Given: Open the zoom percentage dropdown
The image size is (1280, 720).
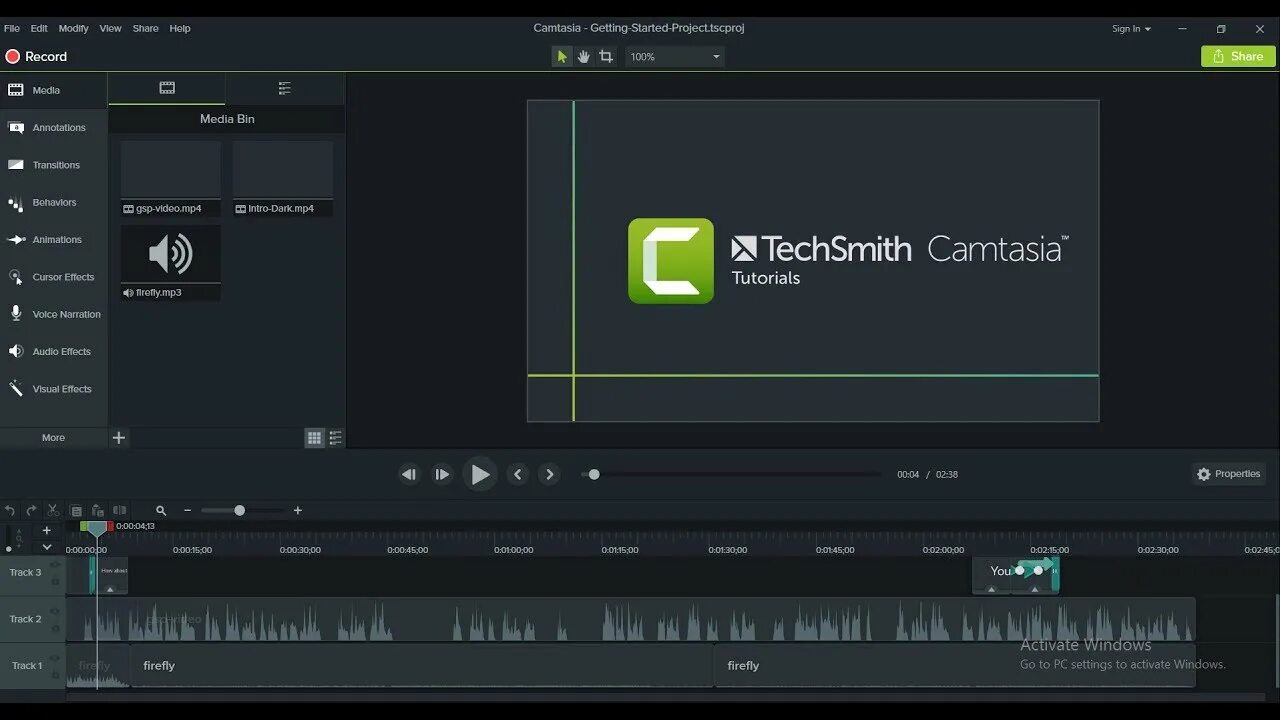Looking at the screenshot, I should pos(716,56).
